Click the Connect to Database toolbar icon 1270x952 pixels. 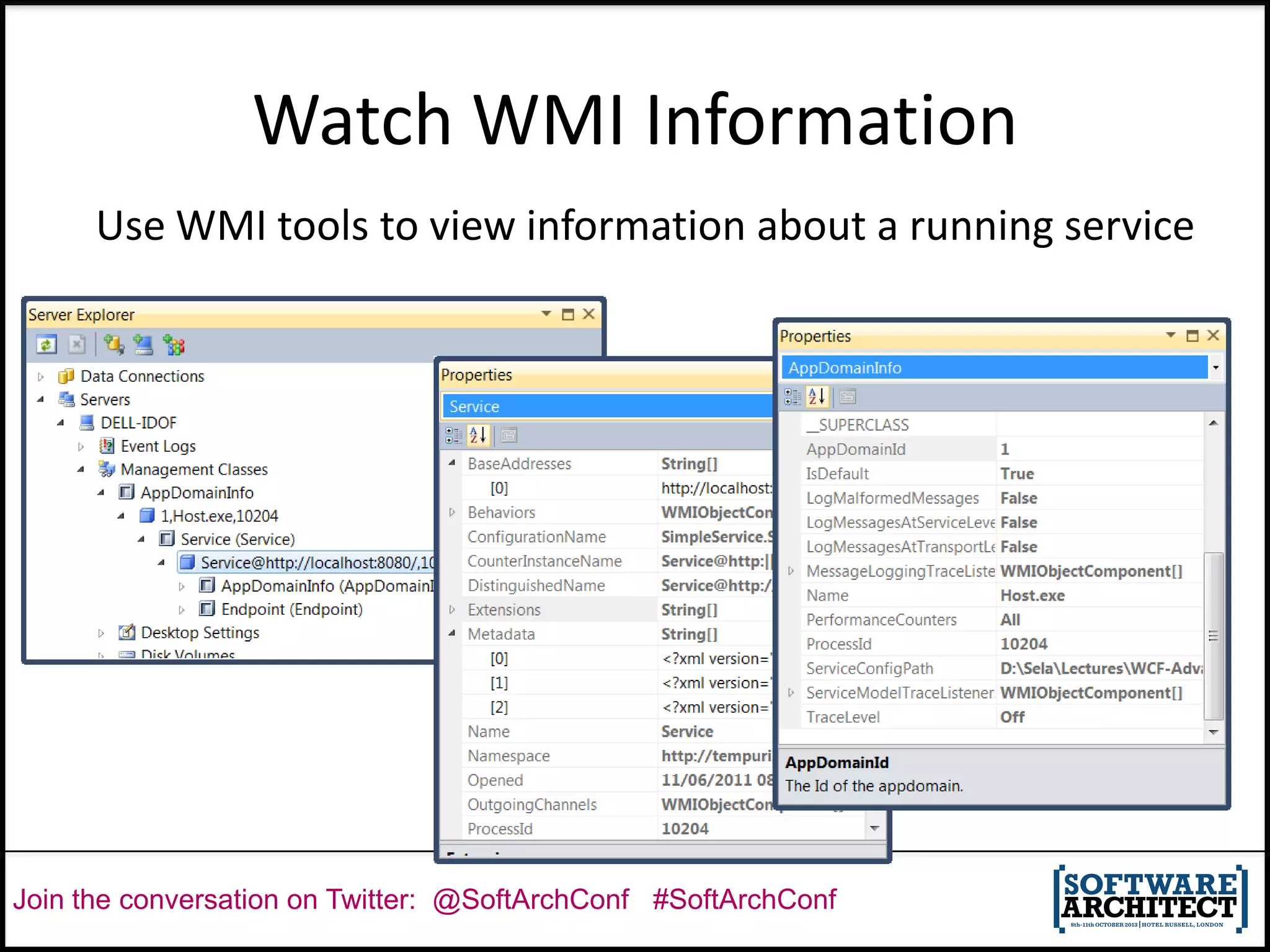click(113, 344)
